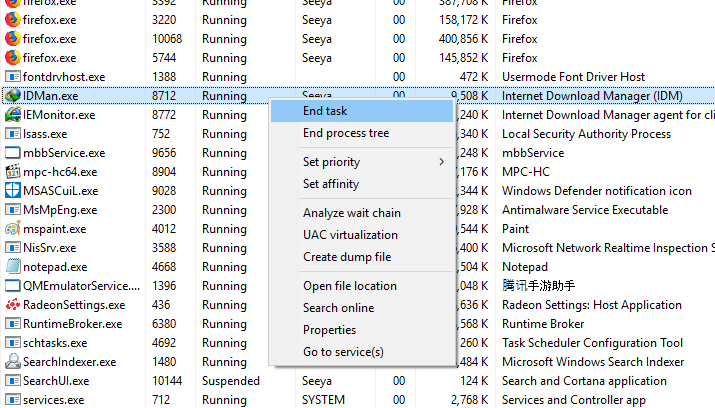Click the MPC-HC description
The image size is (715, 408).
point(526,171)
